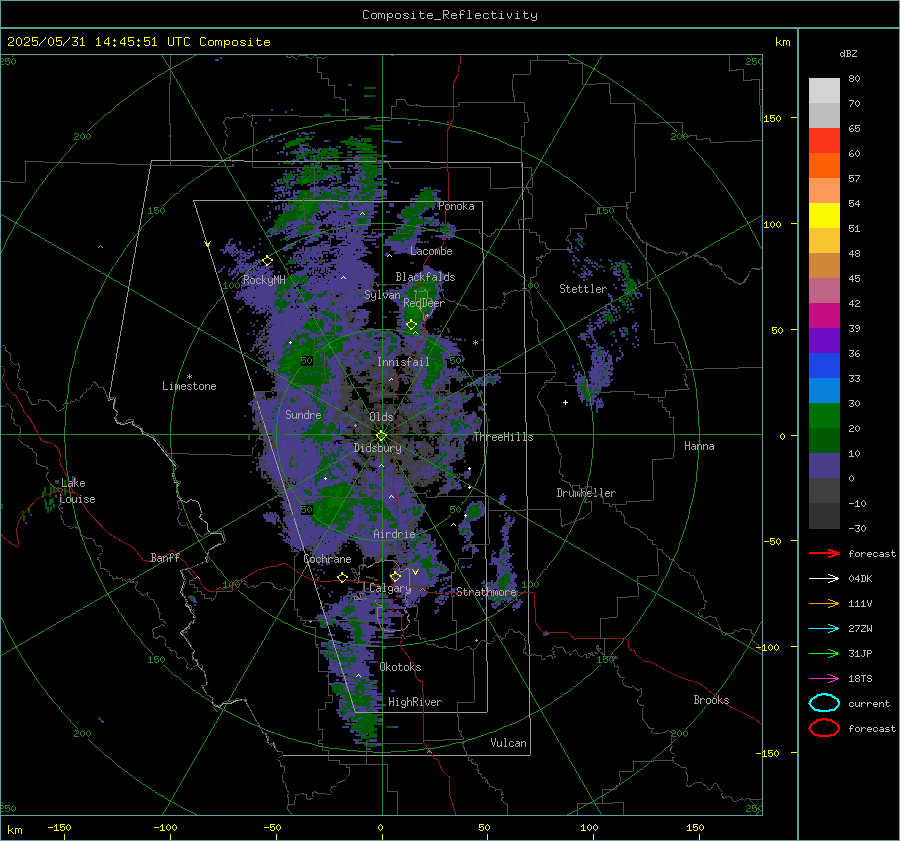The width and height of the screenshot is (900, 841).
Task: Select the slate purple 0-10 dBZ swatch
Action: point(824,466)
